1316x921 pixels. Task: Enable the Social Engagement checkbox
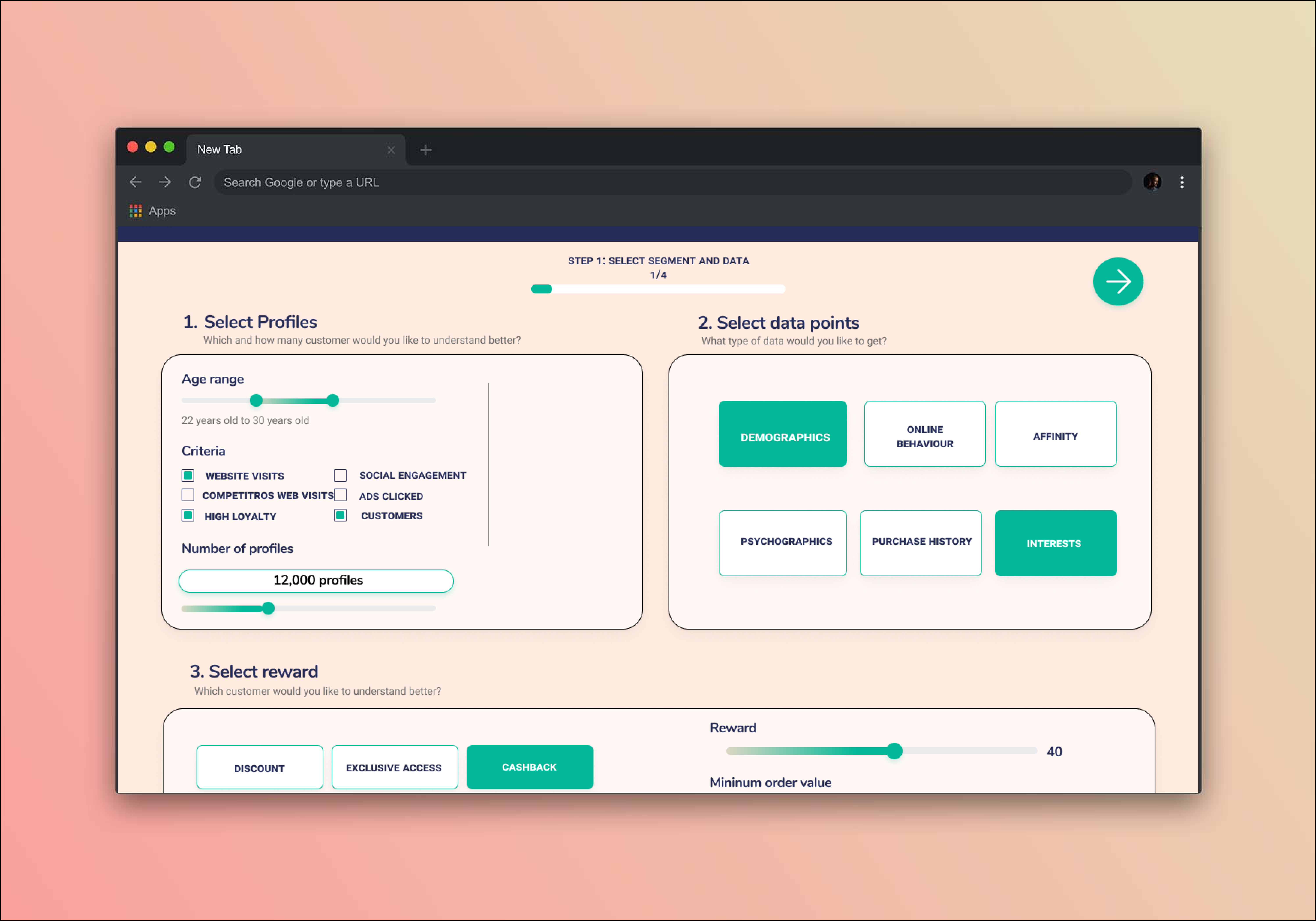click(340, 475)
